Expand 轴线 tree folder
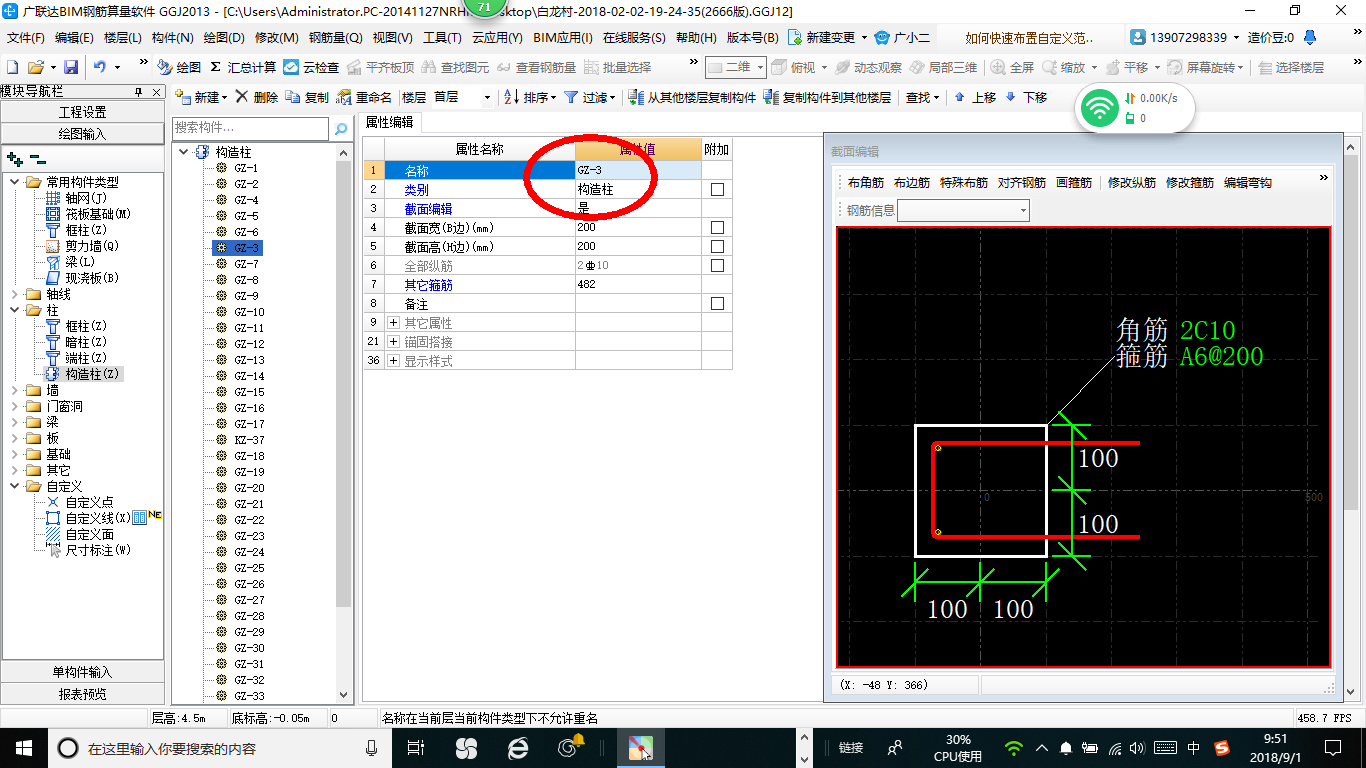The image size is (1366, 768). (x=15, y=294)
